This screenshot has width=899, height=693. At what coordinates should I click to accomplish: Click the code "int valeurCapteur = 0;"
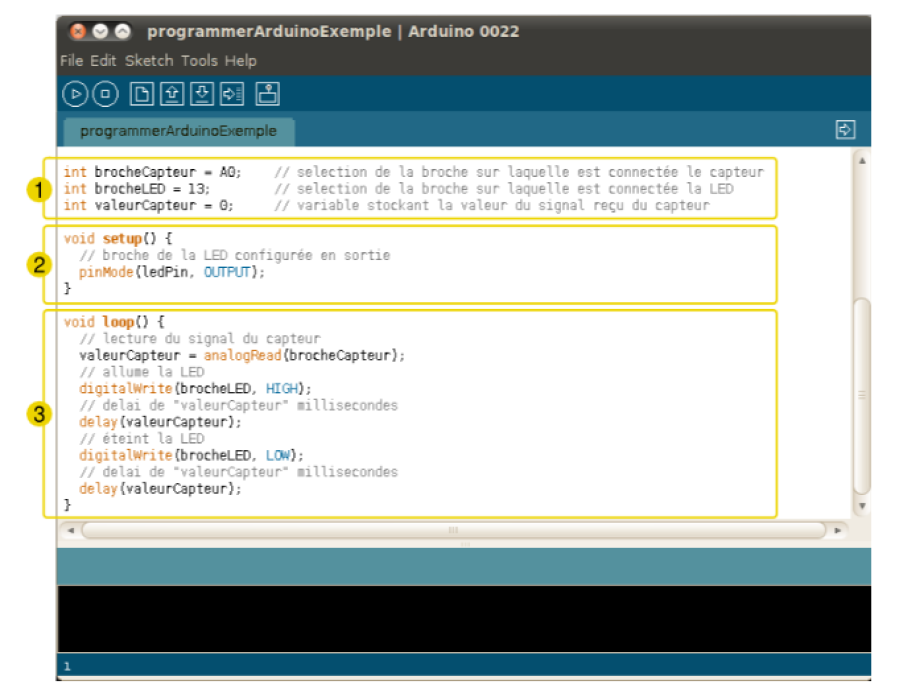pos(148,205)
